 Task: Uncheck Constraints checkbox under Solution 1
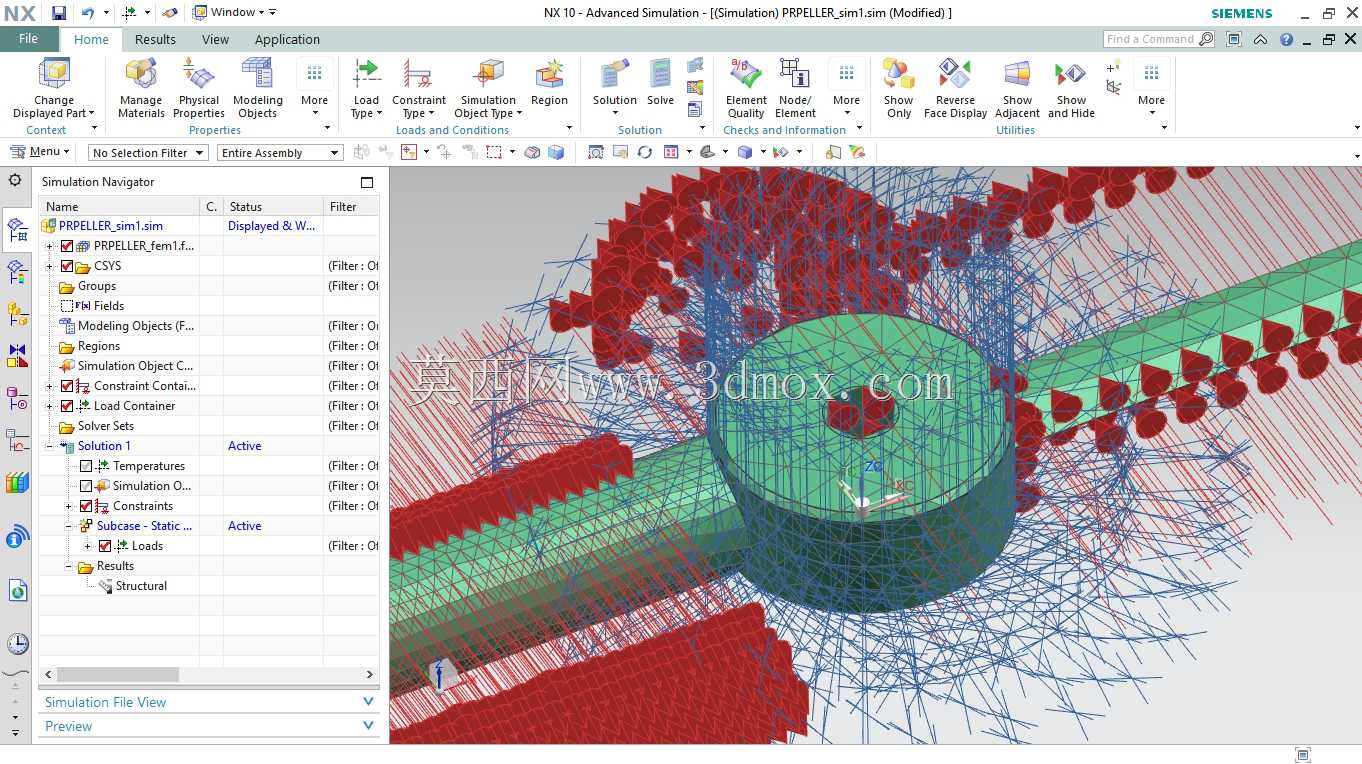coord(86,506)
